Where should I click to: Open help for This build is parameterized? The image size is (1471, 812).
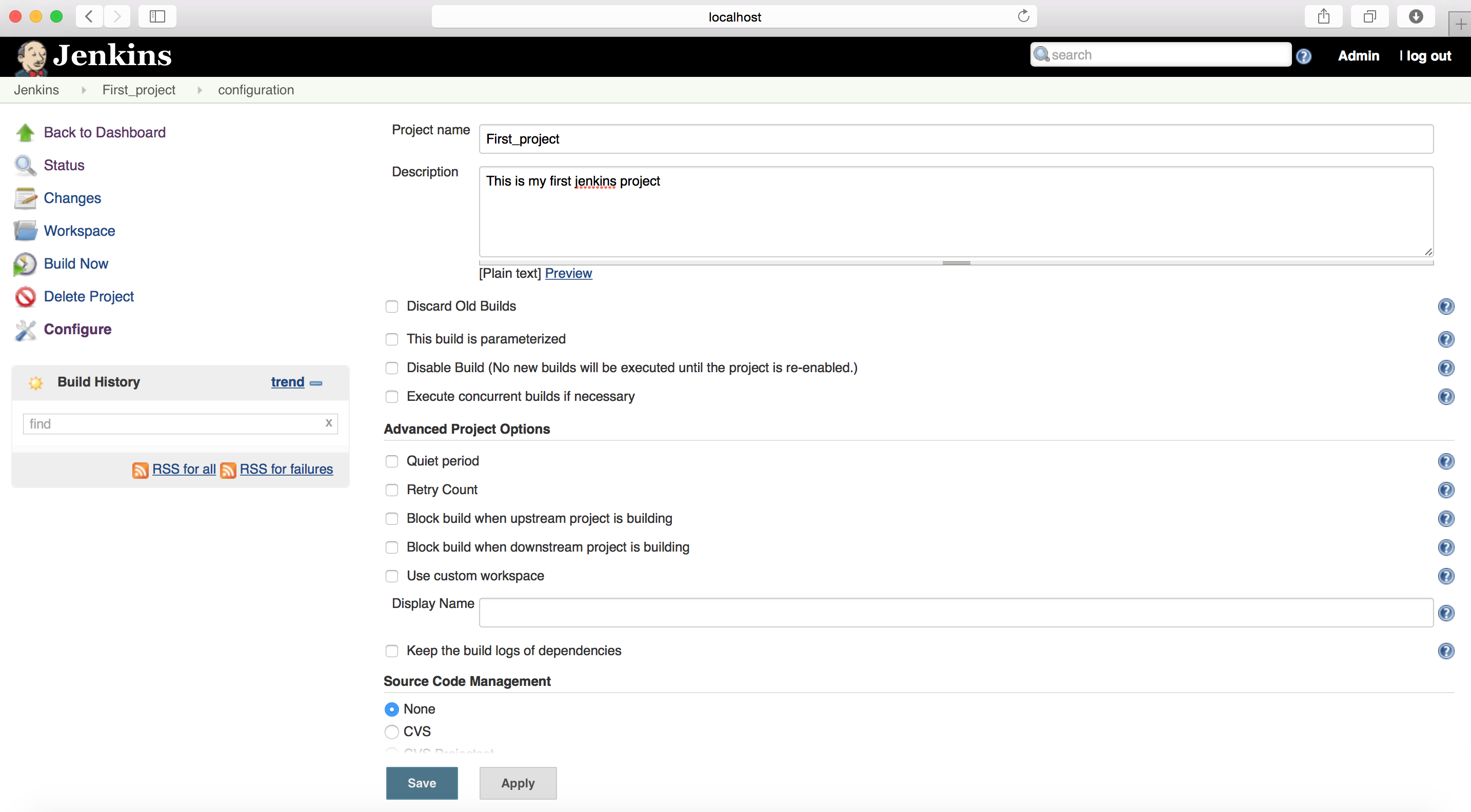(x=1445, y=339)
